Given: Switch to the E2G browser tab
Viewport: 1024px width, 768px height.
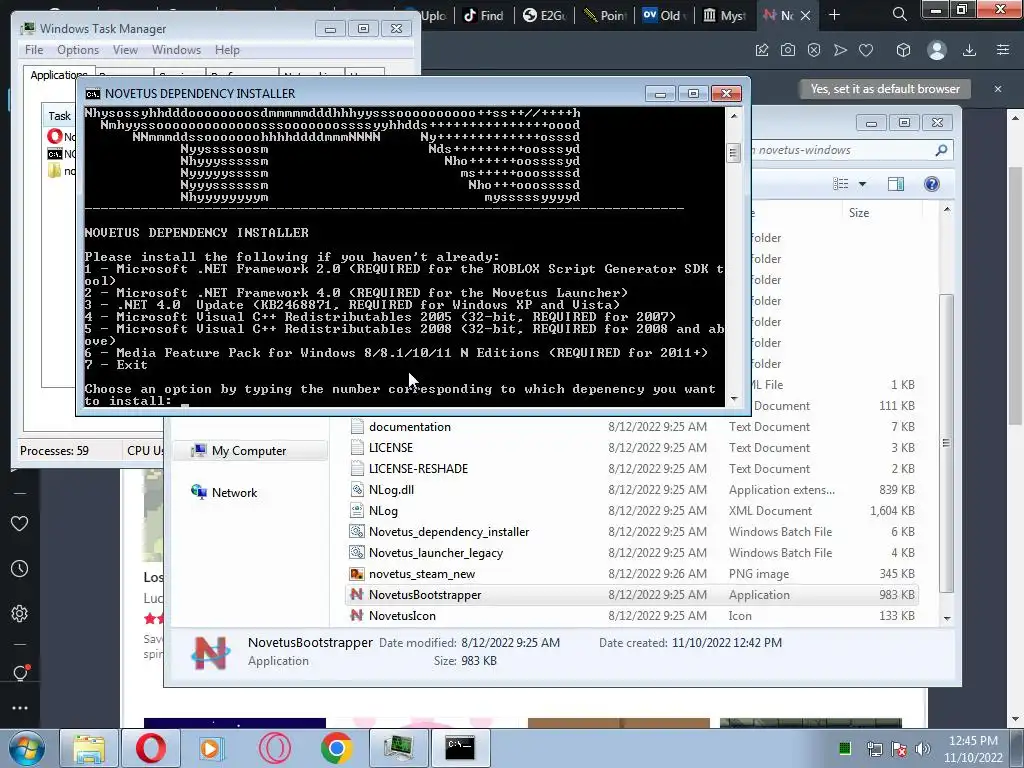Looking at the screenshot, I should coord(544,15).
